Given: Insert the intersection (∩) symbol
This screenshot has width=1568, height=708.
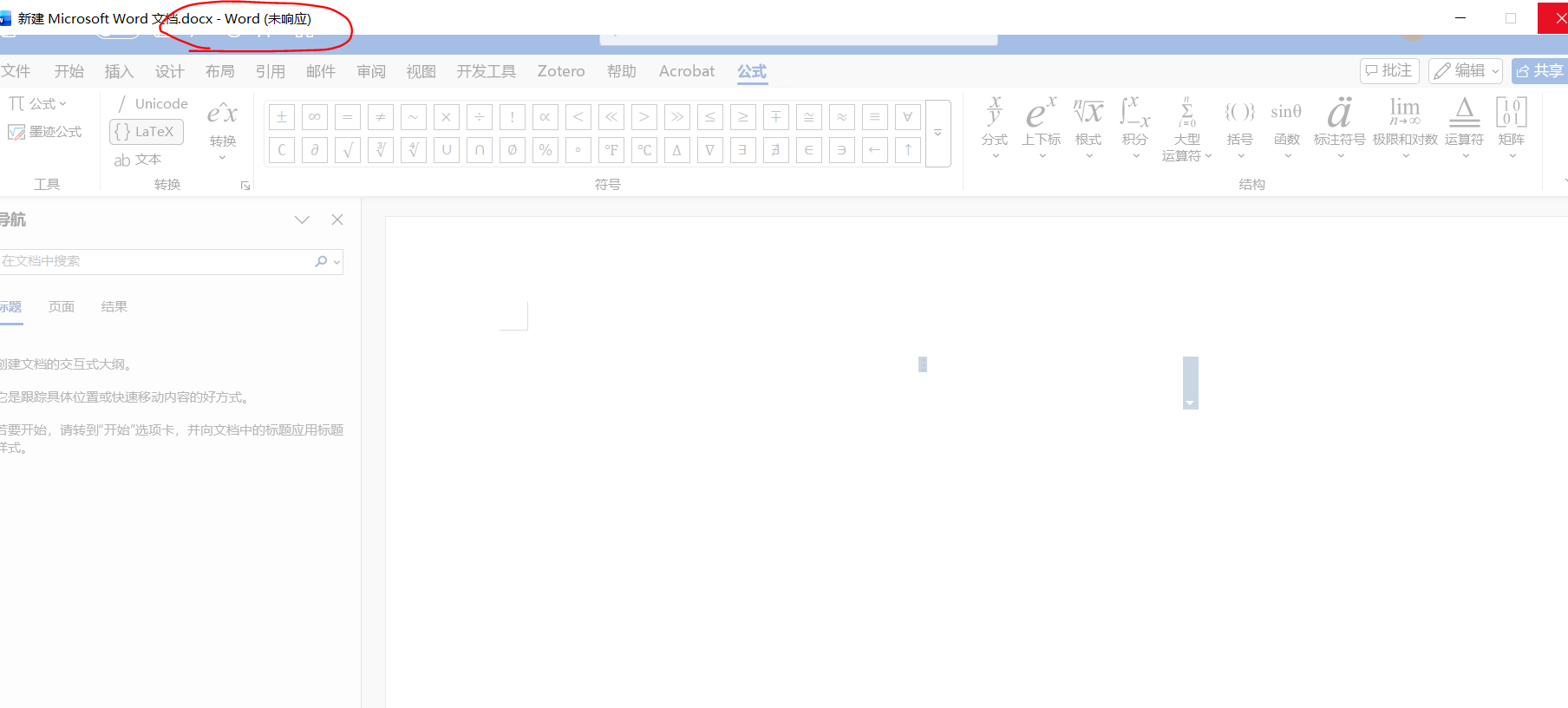Looking at the screenshot, I should click(x=480, y=150).
